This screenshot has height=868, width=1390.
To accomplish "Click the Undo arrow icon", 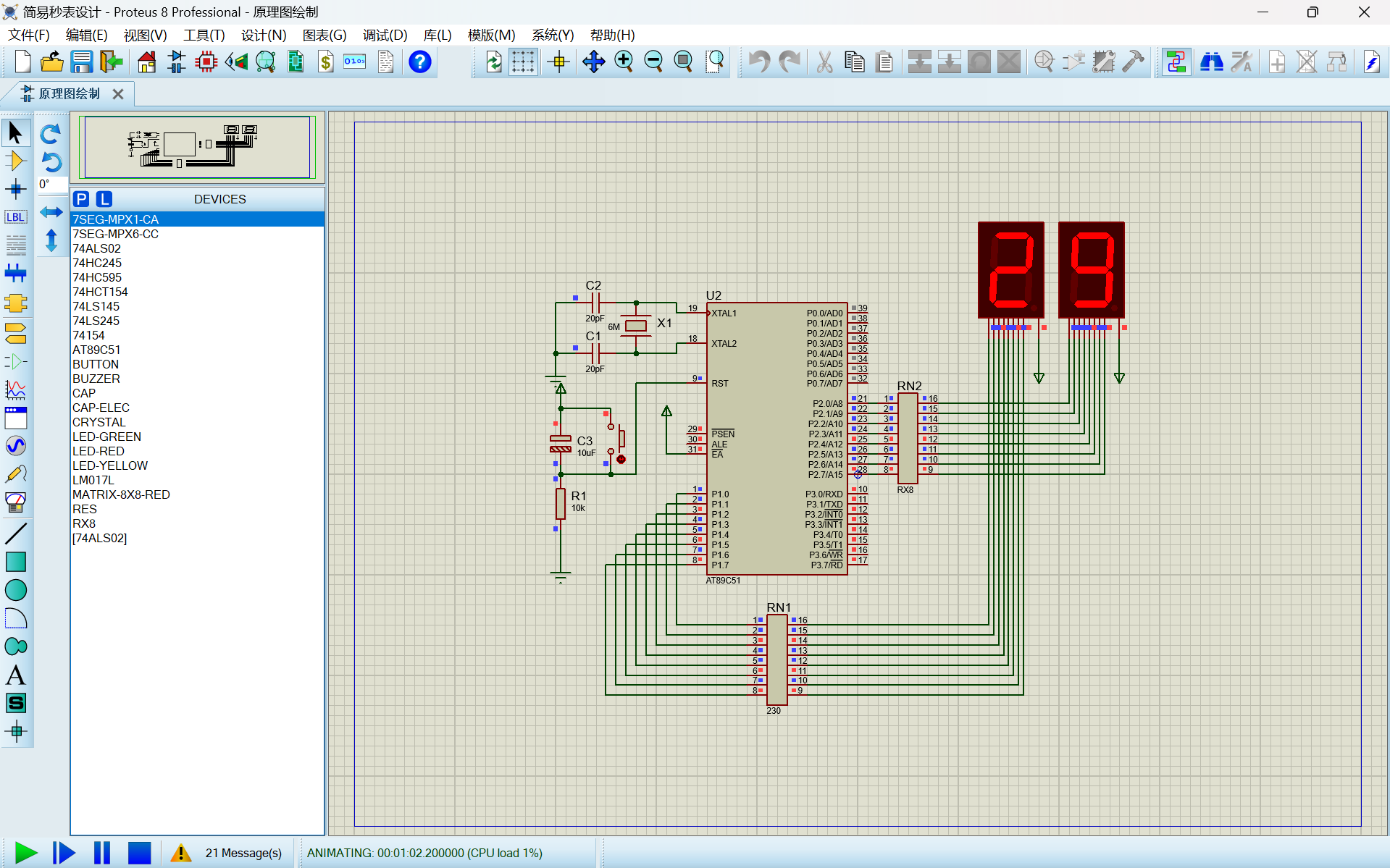I will tap(759, 62).
